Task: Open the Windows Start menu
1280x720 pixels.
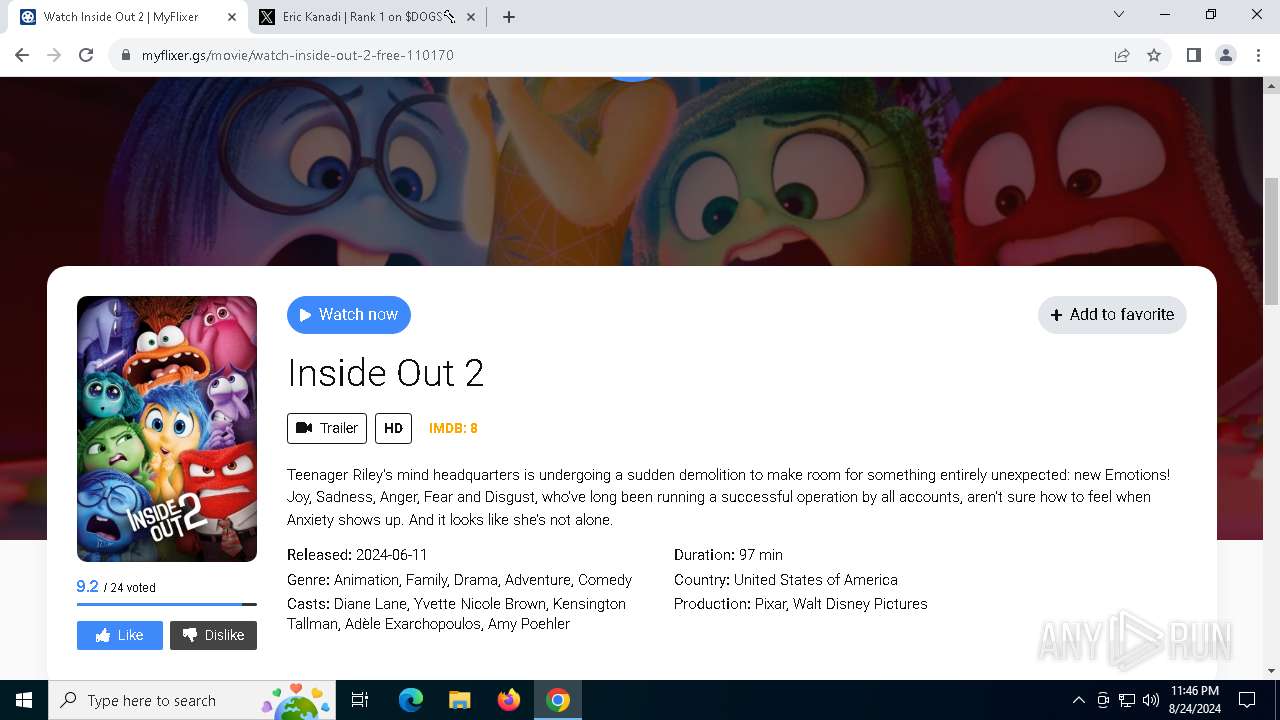Action: point(24,700)
